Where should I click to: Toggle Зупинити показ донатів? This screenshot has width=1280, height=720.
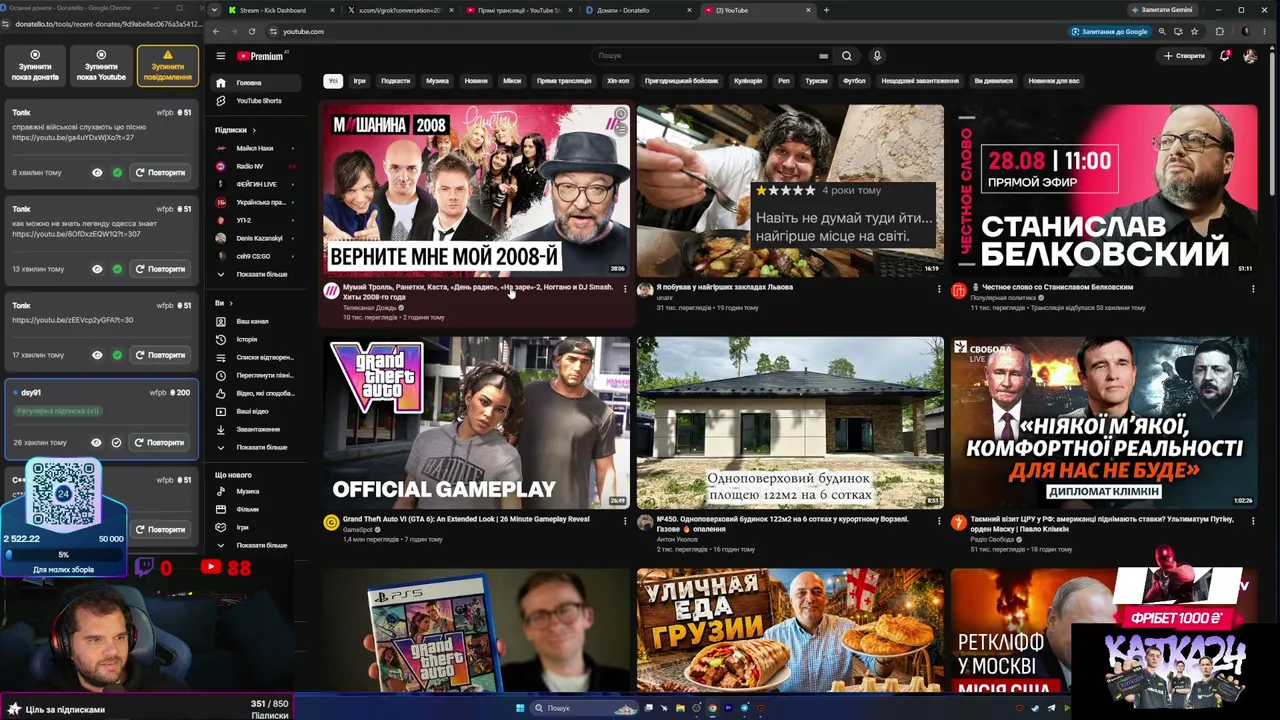[x=35, y=65]
